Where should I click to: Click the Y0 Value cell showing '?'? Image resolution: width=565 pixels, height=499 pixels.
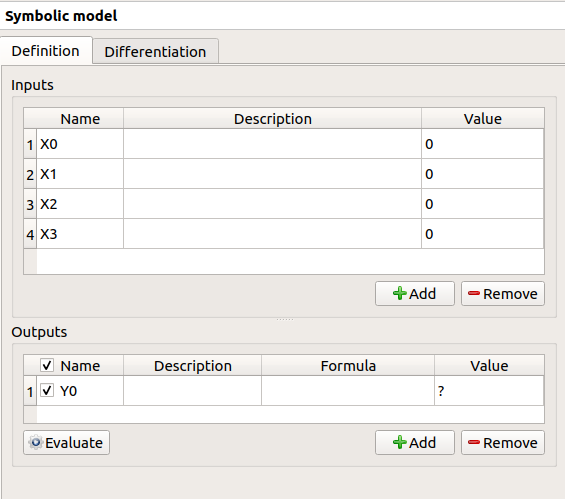[x=489, y=391]
